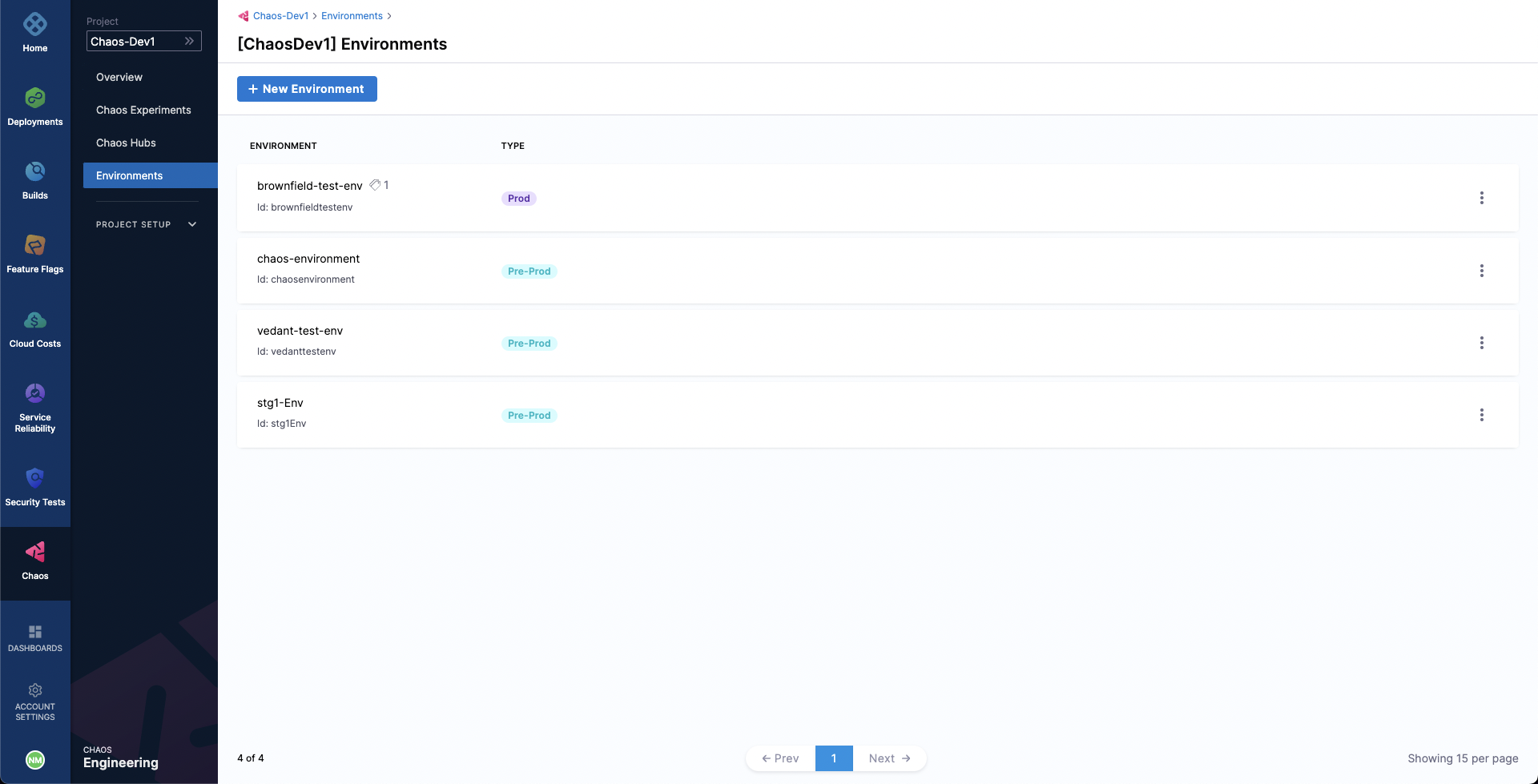Open the chaos-environment row
The height and width of the screenshot is (784, 1538).
[x=877, y=271]
